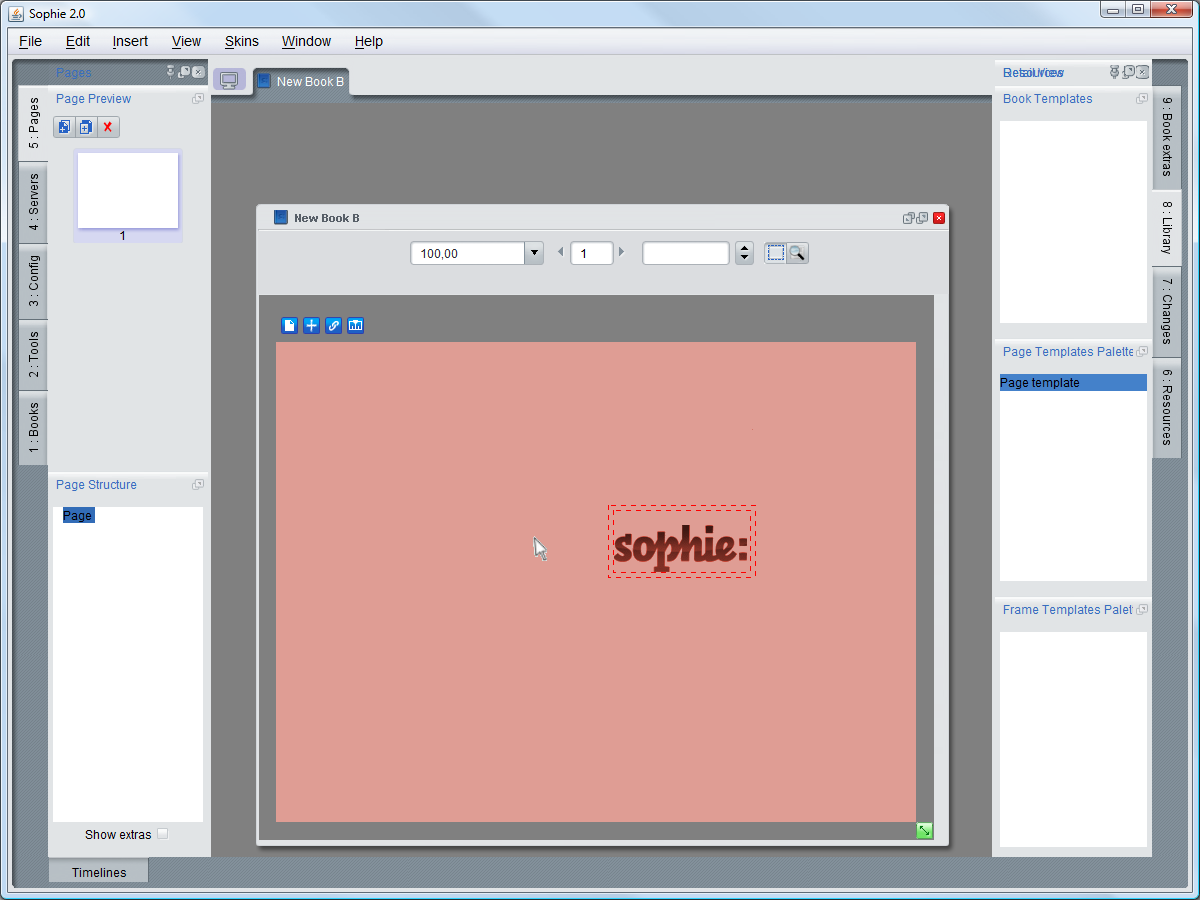Select the 5 : Pages side tab
This screenshot has height=900, width=1200.
pyautogui.click(x=33, y=123)
